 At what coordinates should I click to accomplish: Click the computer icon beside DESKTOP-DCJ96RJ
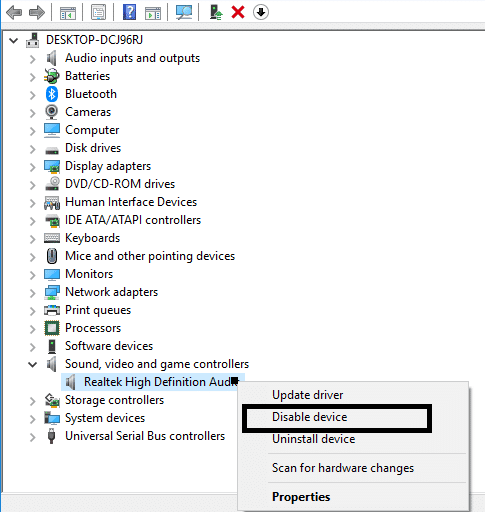[x=33, y=40]
